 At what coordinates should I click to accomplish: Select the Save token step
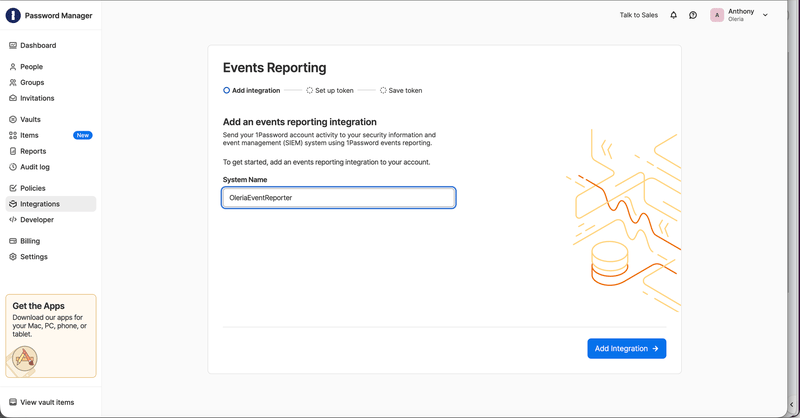(x=401, y=90)
